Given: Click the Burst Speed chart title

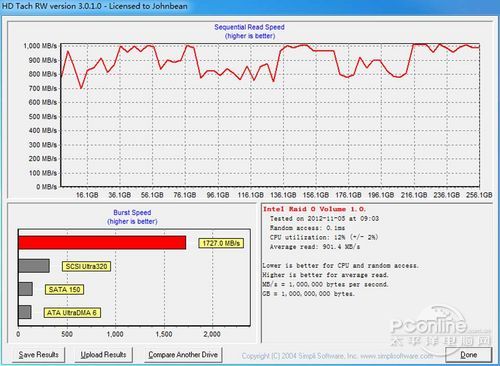Looking at the screenshot, I should 132,213.
